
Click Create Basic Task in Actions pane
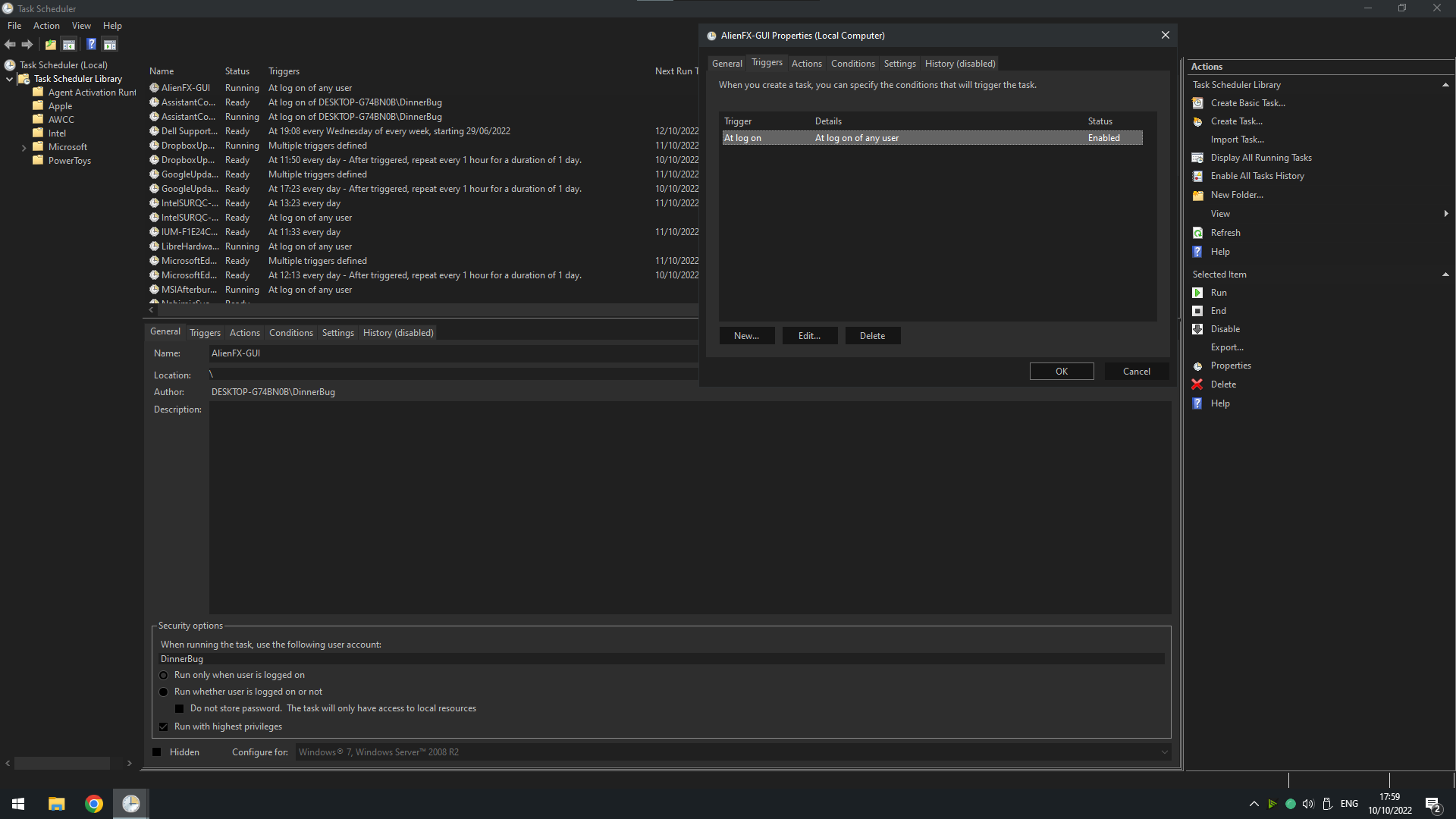point(1248,102)
